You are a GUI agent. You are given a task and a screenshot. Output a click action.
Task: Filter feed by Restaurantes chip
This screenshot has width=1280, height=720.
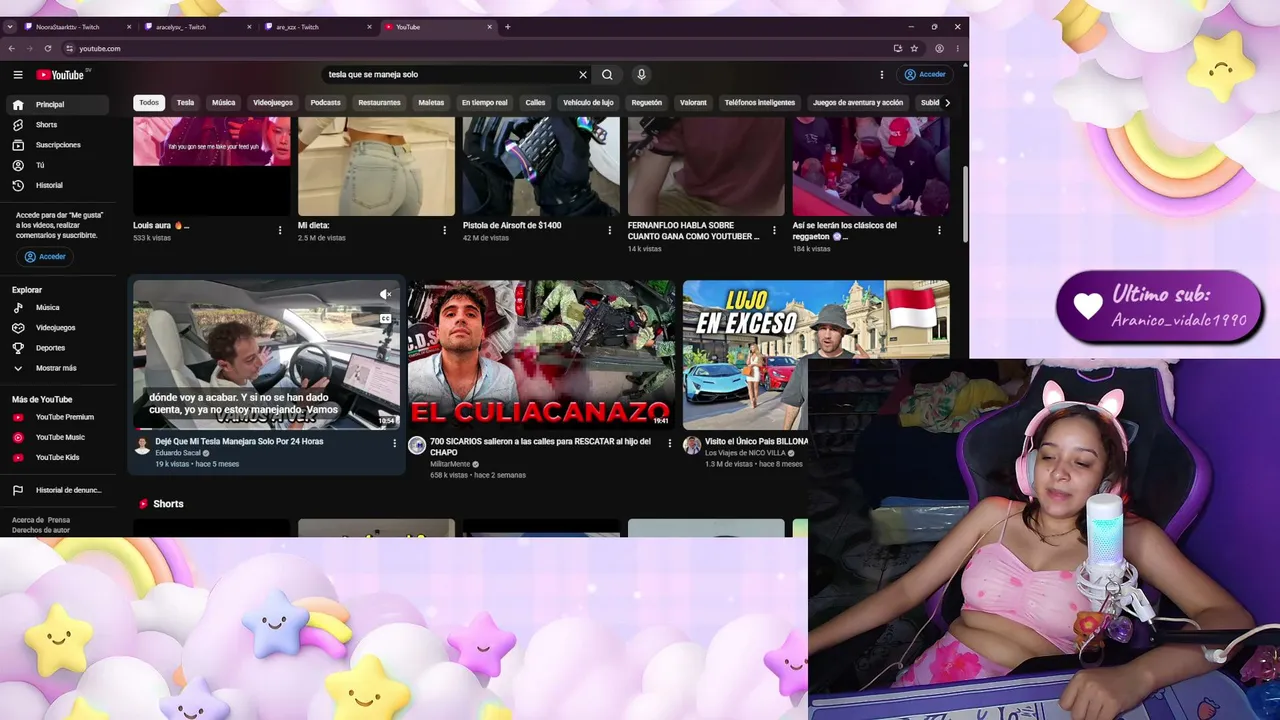pos(379,103)
